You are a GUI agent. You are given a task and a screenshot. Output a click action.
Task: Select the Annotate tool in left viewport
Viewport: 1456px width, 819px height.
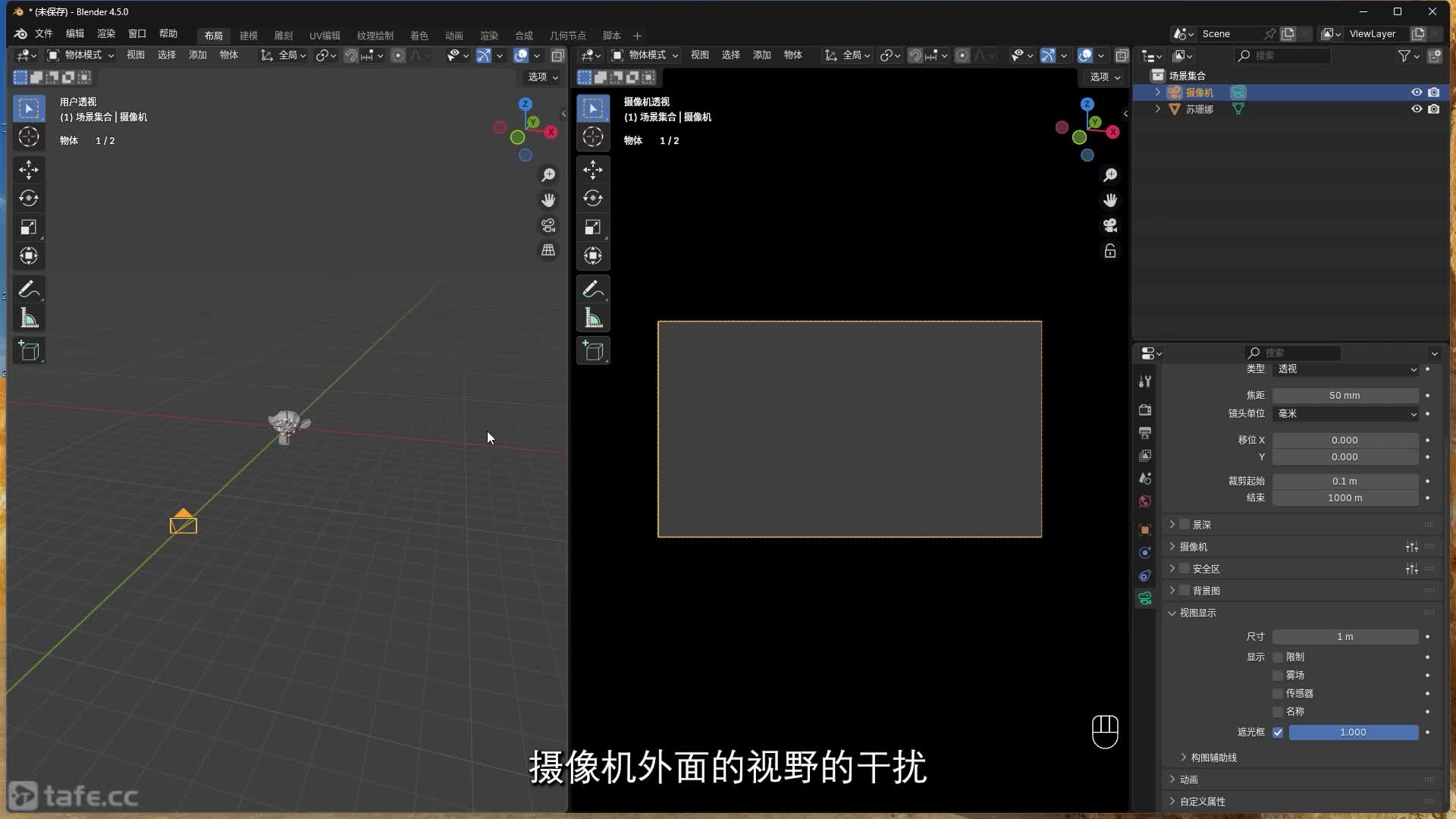click(29, 290)
